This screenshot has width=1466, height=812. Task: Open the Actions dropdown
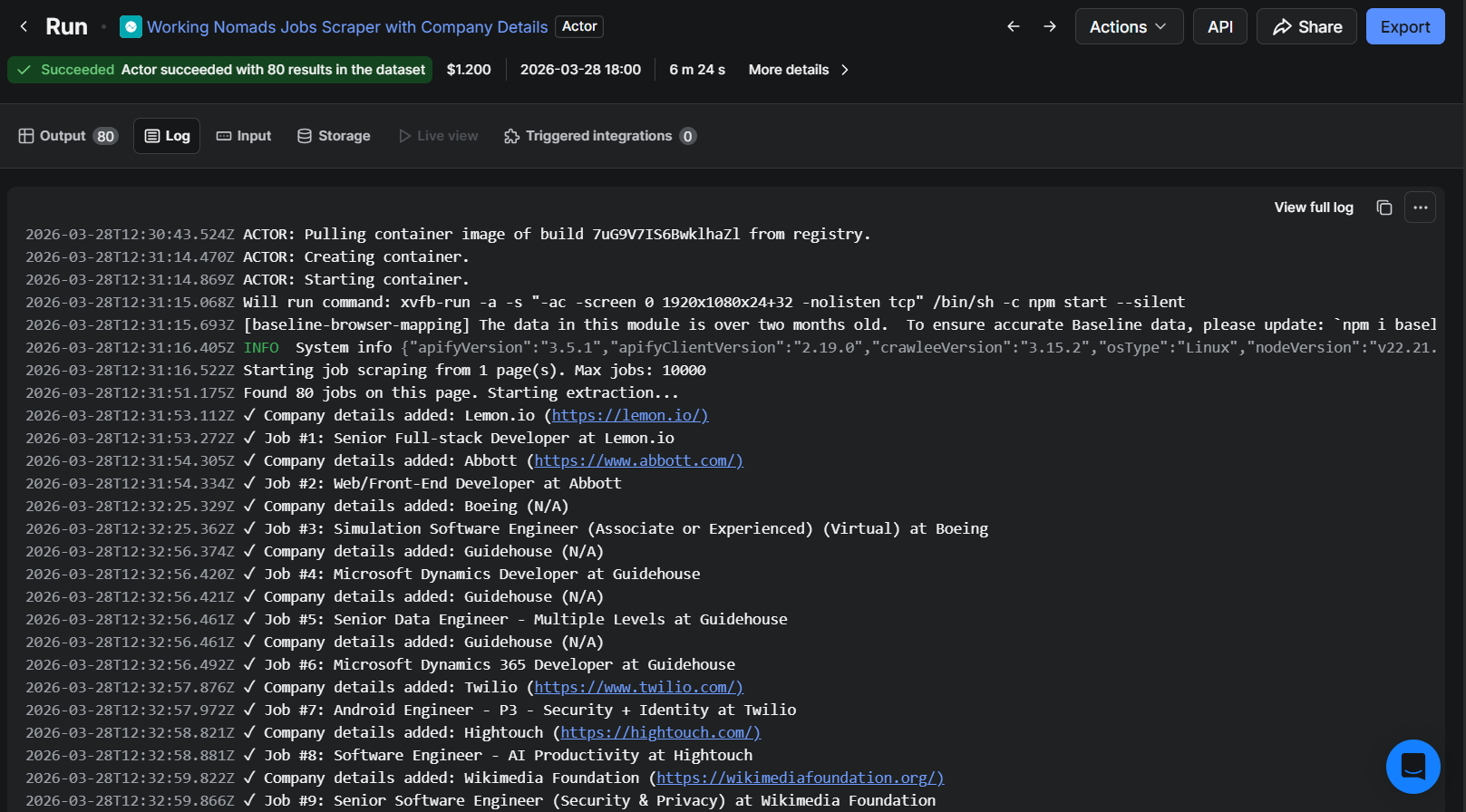pos(1129,27)
